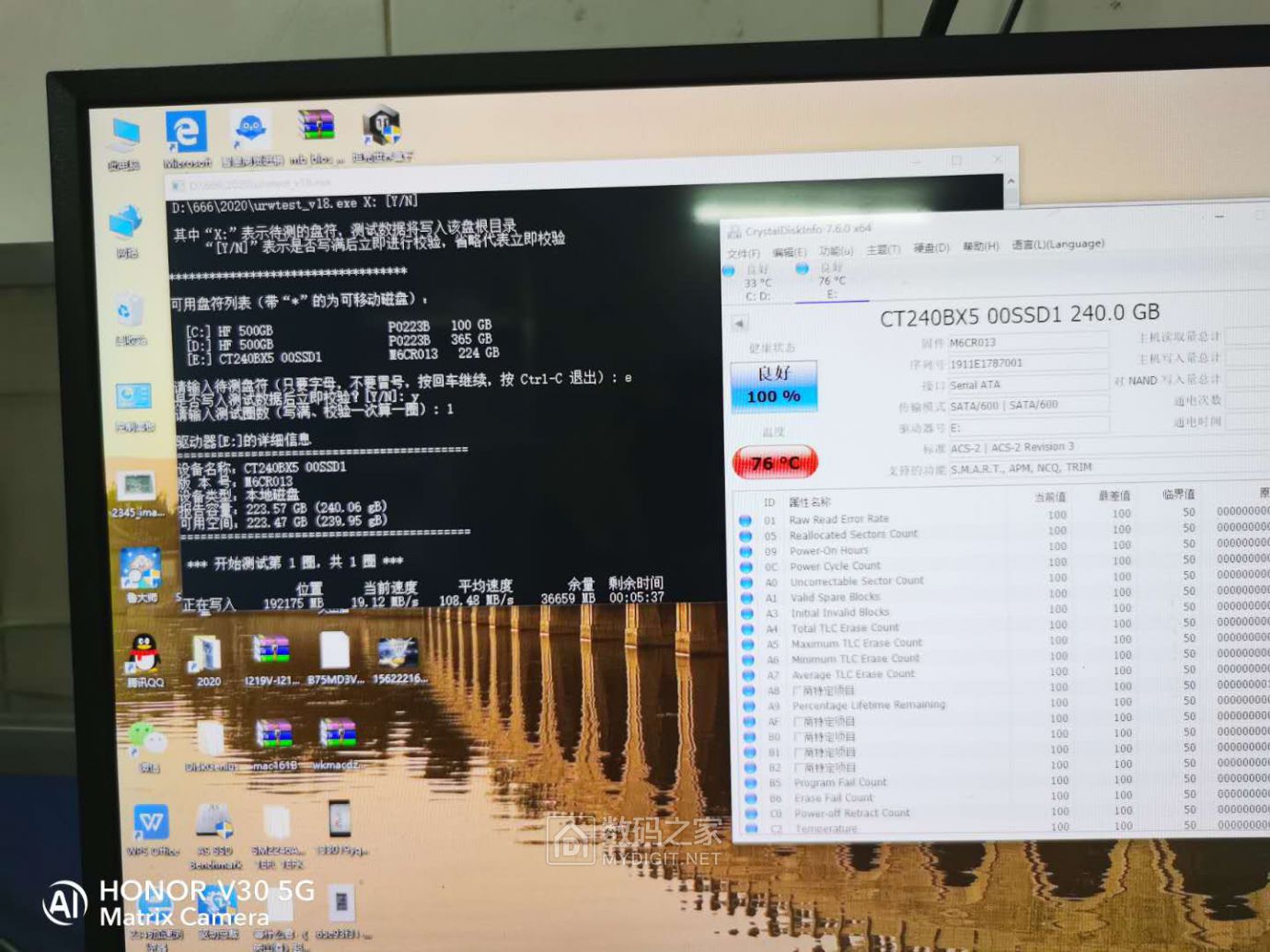Open the 15622216... image file icon
This screenshot has width=1270, height=952.
[x=398, y=660]
